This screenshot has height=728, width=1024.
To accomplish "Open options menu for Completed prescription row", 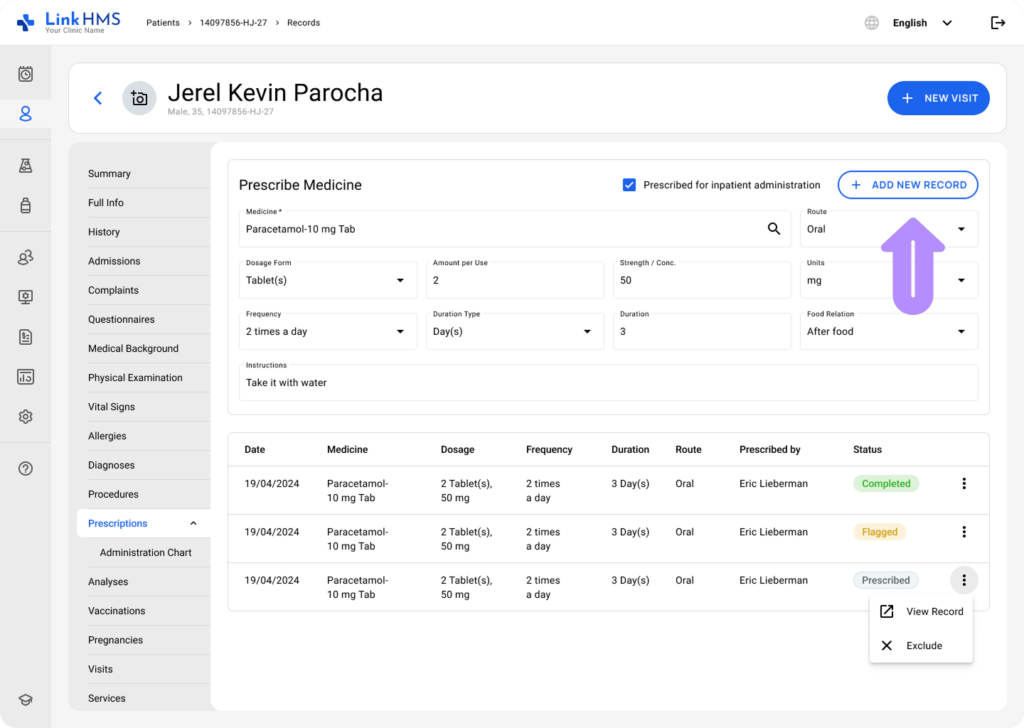I will coord(964,484).
